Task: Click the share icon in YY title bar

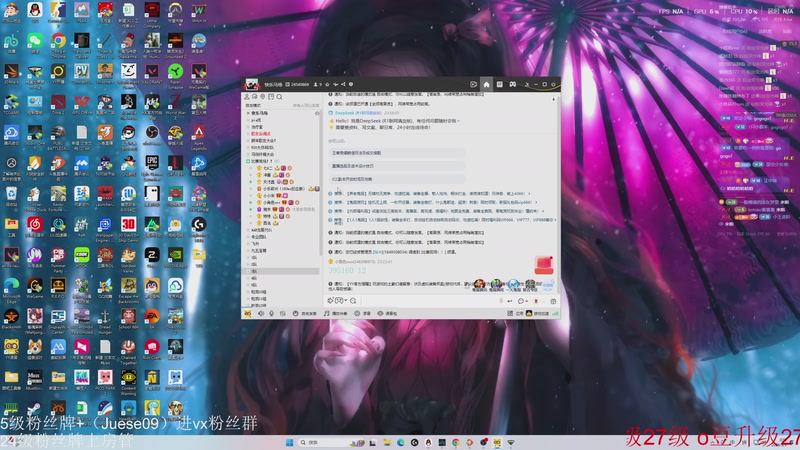Action: pos(343,84)
